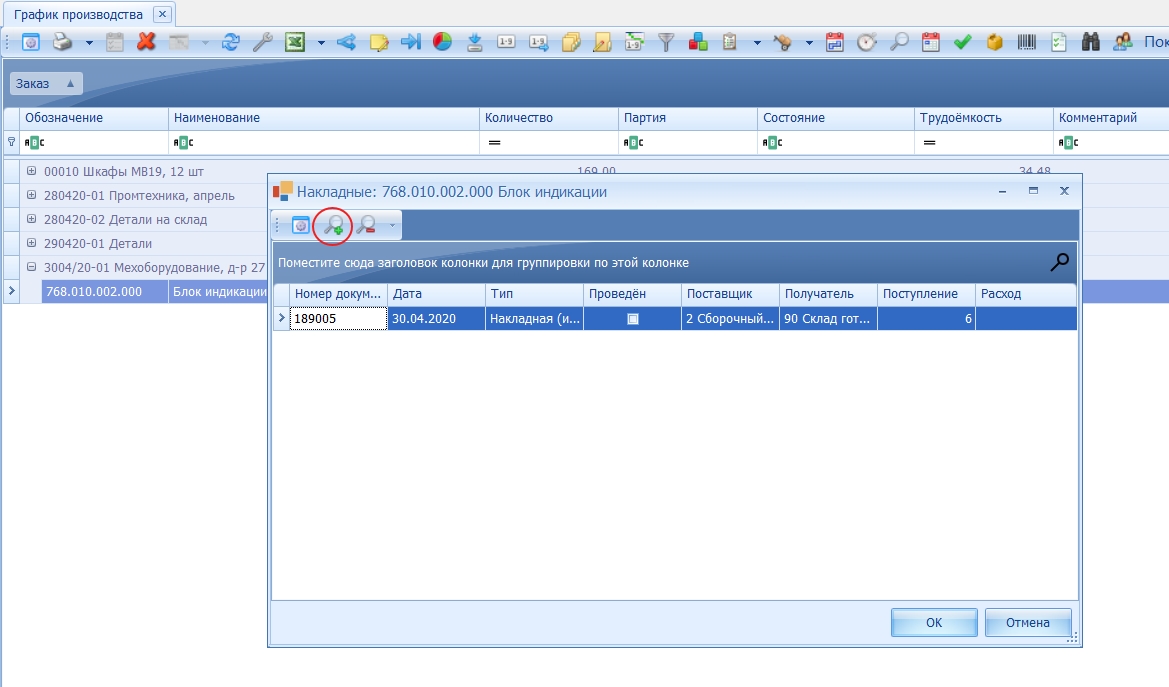
Task: Collapse the 3004/20-01 Мехоборудование order group
Action: [x=31, y=267]
